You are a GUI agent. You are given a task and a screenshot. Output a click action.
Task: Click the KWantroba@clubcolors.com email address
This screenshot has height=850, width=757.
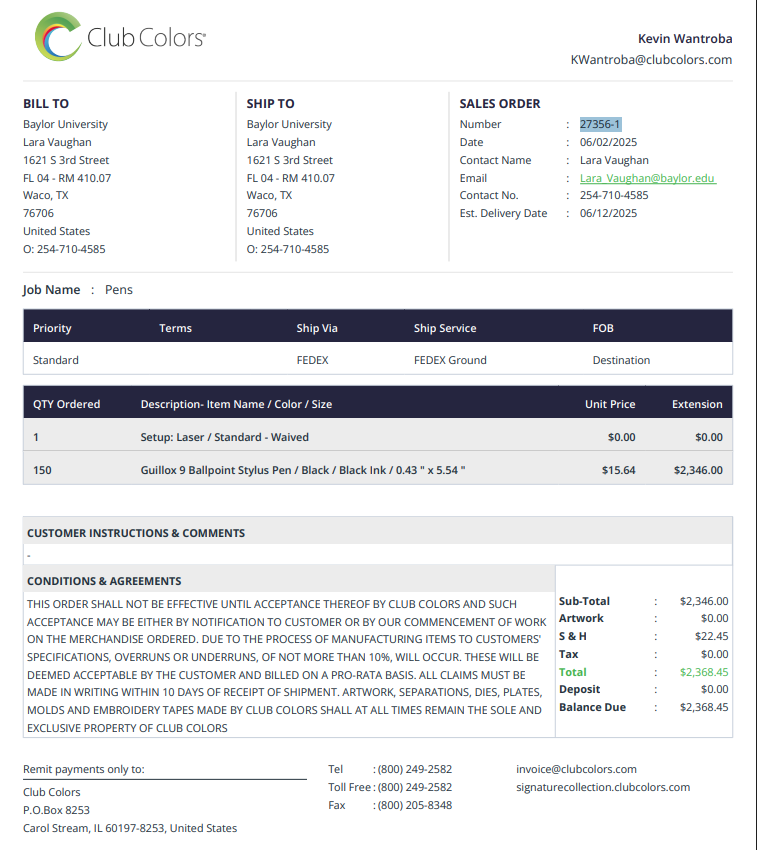(x=651, y=60)
